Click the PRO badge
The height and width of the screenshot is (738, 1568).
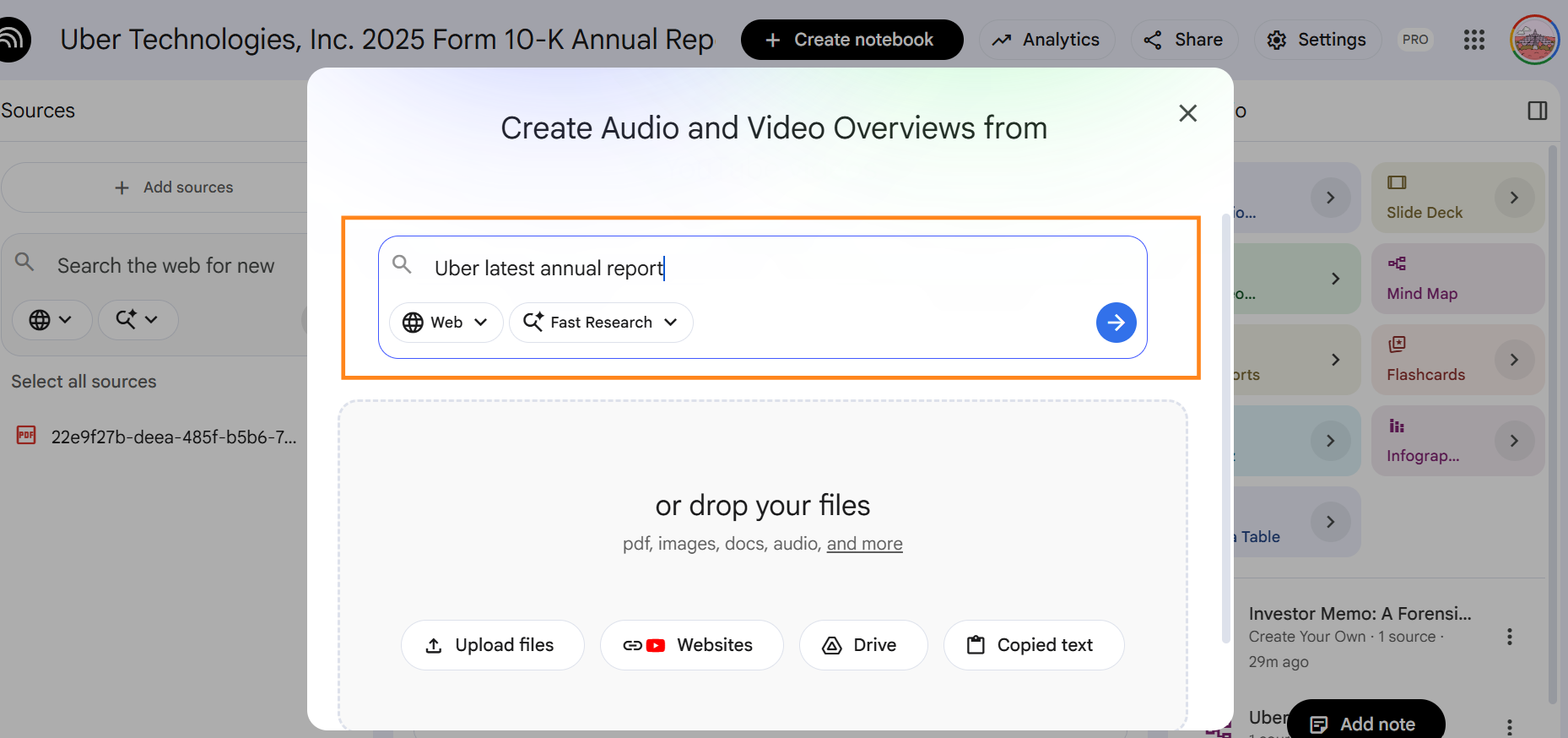(1415, 40)
